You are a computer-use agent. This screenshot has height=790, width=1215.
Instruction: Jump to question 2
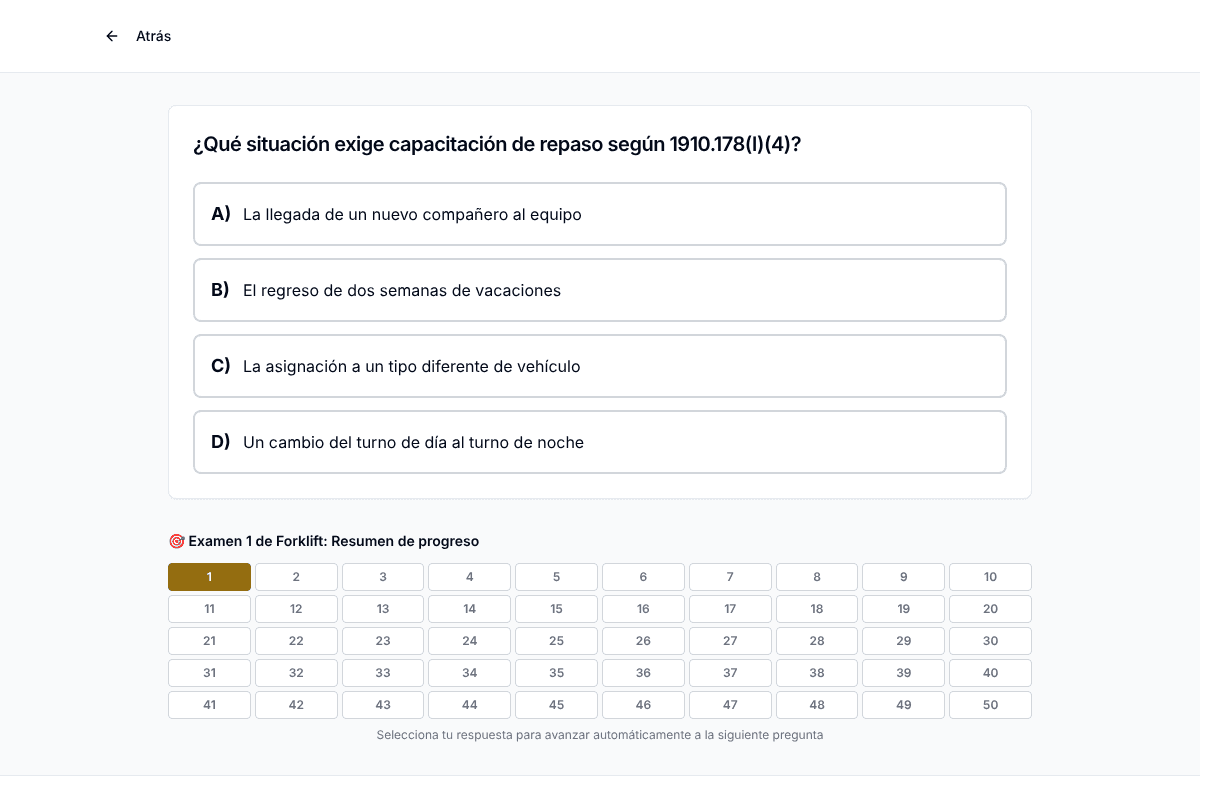point(296,577)
